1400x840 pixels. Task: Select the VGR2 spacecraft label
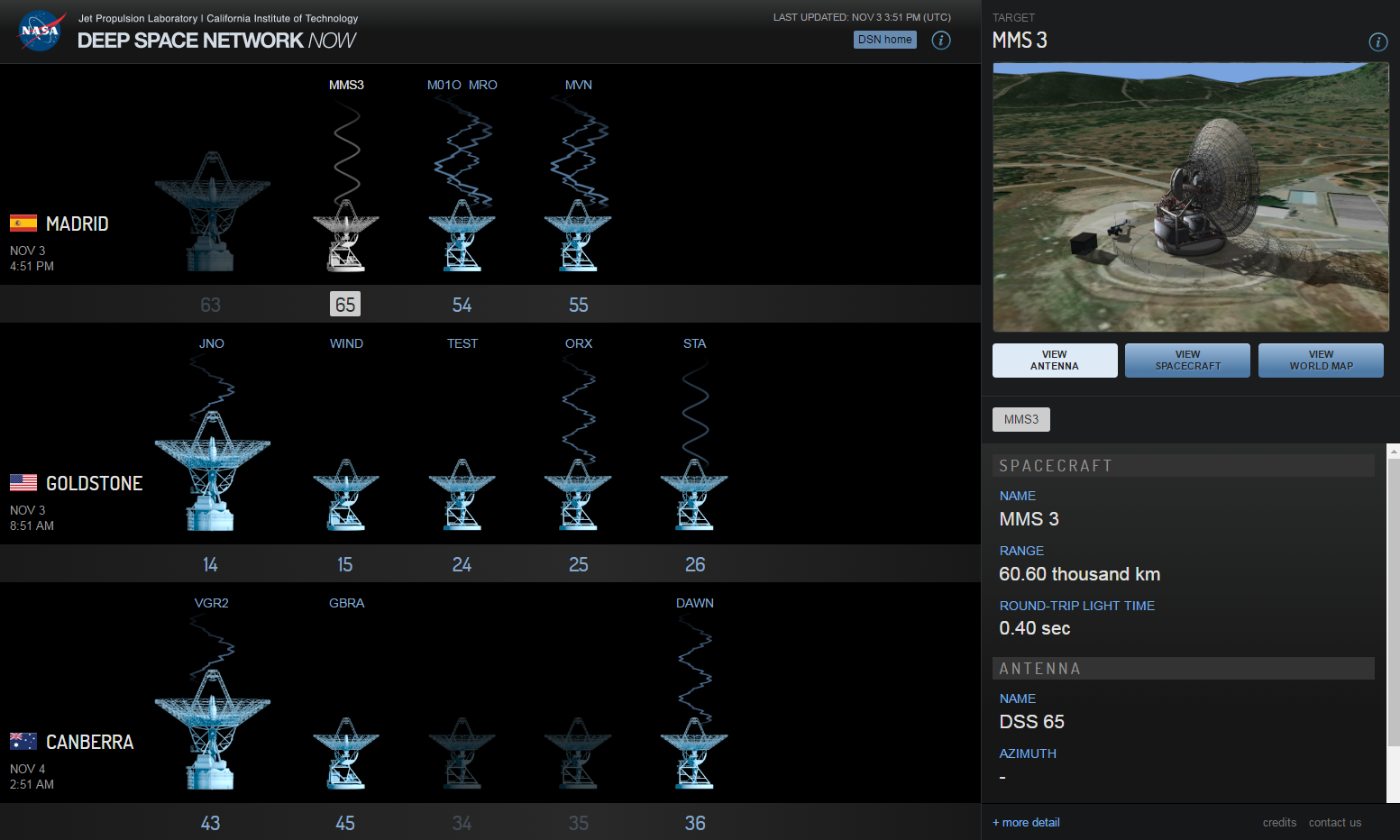[x=212, y=603]
